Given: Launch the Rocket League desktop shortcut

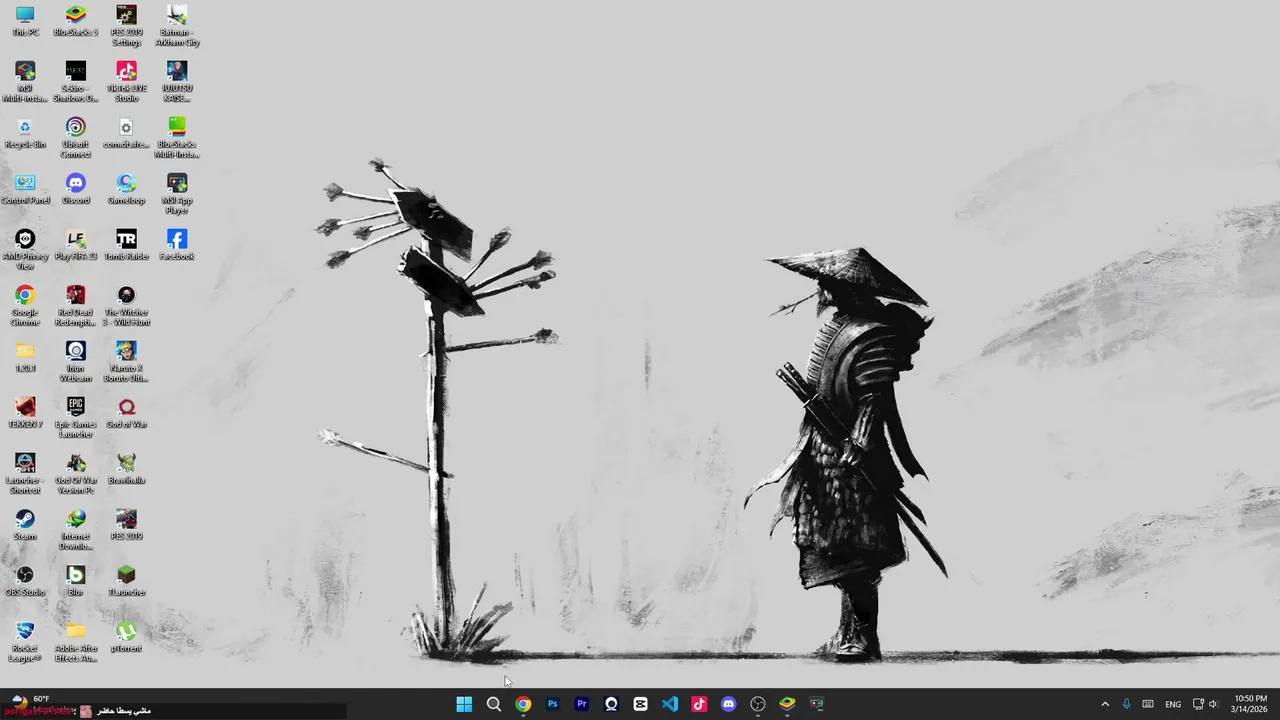Looking at the screenshot, I should click(25, 642).
